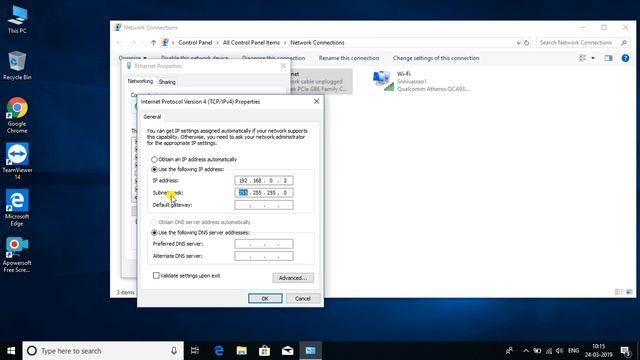Click Control Panel in the breadcrumb
Viewport: 640px width, 360px height.
[195, 42]
